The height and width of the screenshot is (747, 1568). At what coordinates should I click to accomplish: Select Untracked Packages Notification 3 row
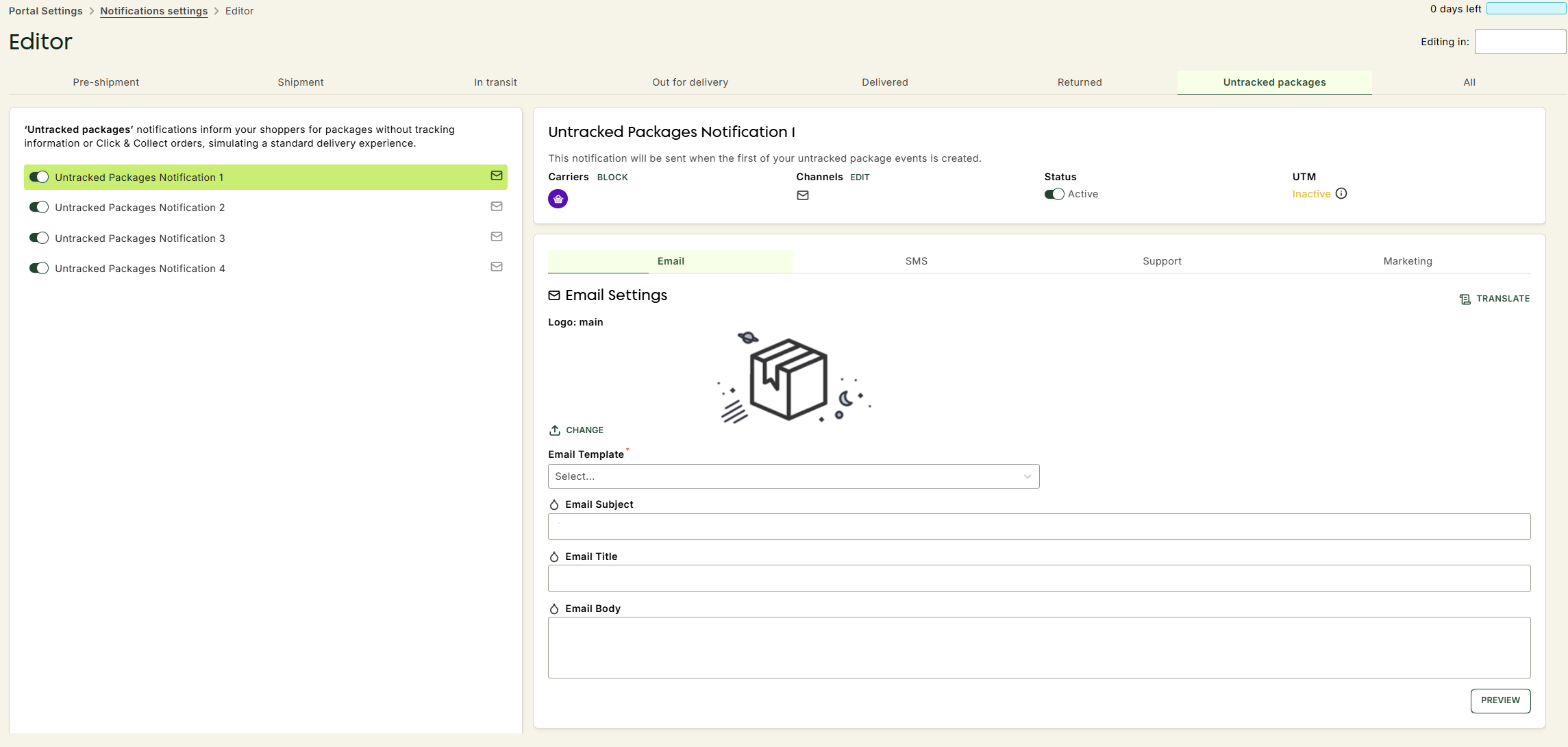click(x=266, y=238)
